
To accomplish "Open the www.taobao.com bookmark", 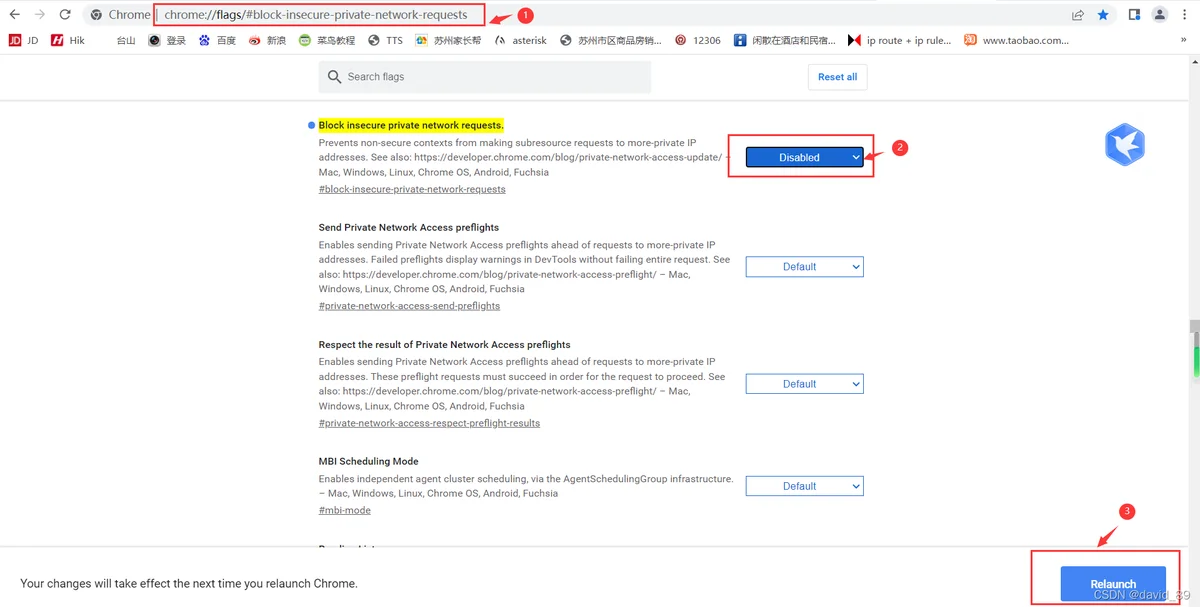I will click(x=1017, y=40).
